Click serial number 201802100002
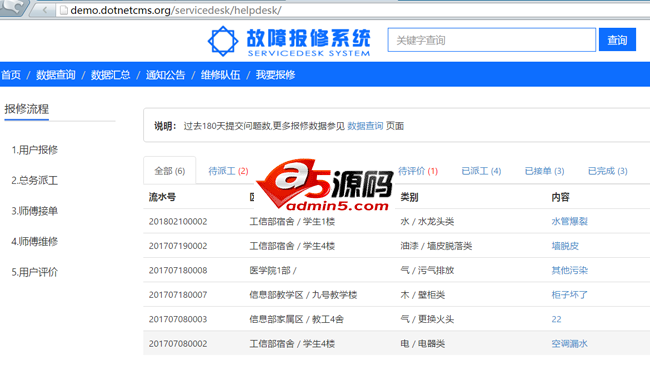Screen dimensions: 650x370 click(x=178, y=221)
